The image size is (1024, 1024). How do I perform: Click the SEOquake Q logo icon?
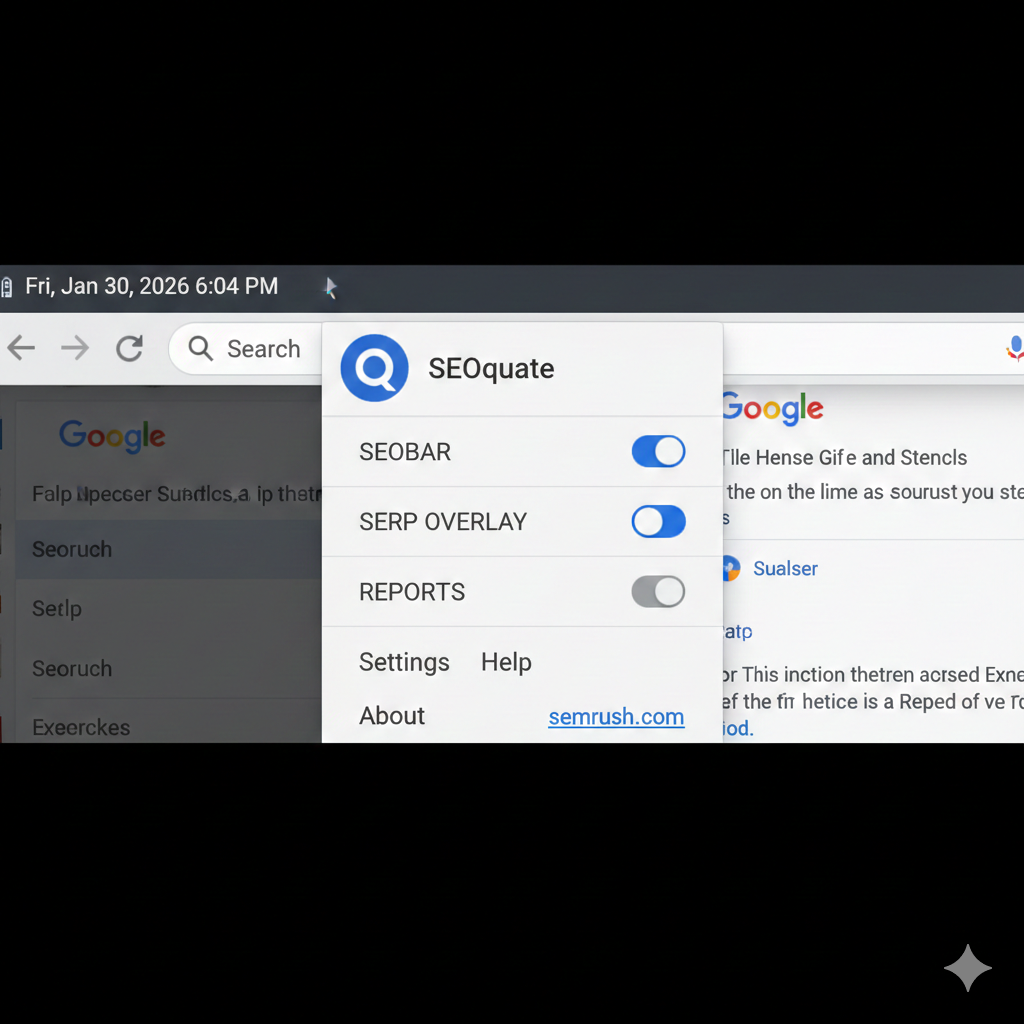point(373,368)
